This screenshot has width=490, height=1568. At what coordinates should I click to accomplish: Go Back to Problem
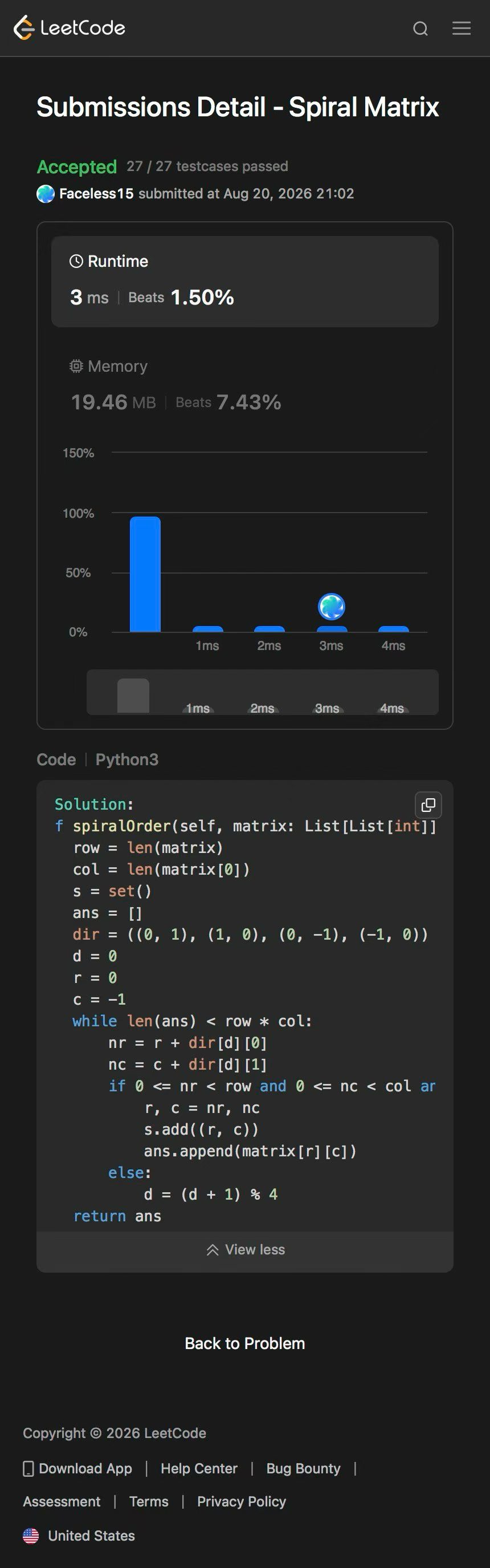click(245, 1343)
